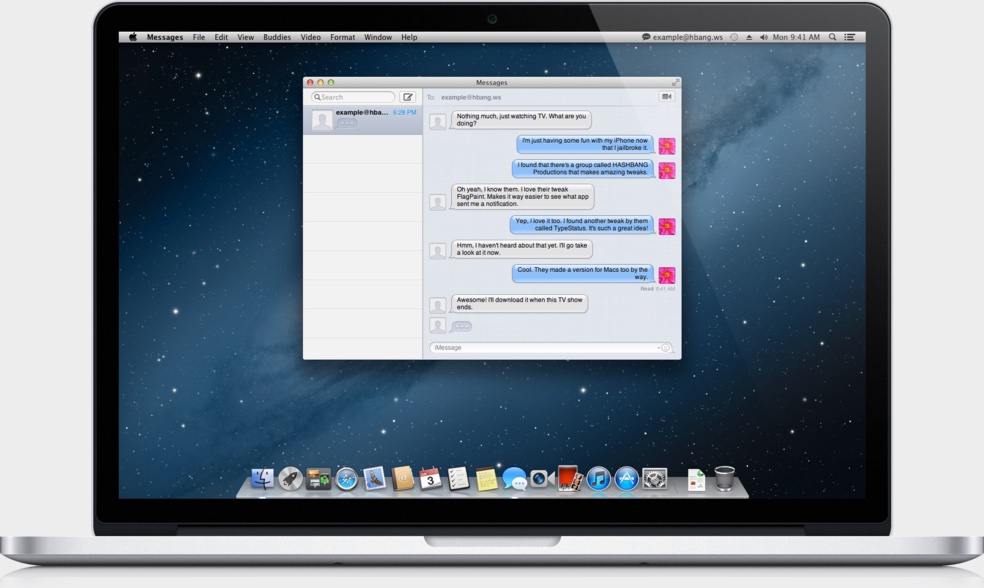984x588 pixels.
Task: Click the conversation Search field
Action: (353, 97)
